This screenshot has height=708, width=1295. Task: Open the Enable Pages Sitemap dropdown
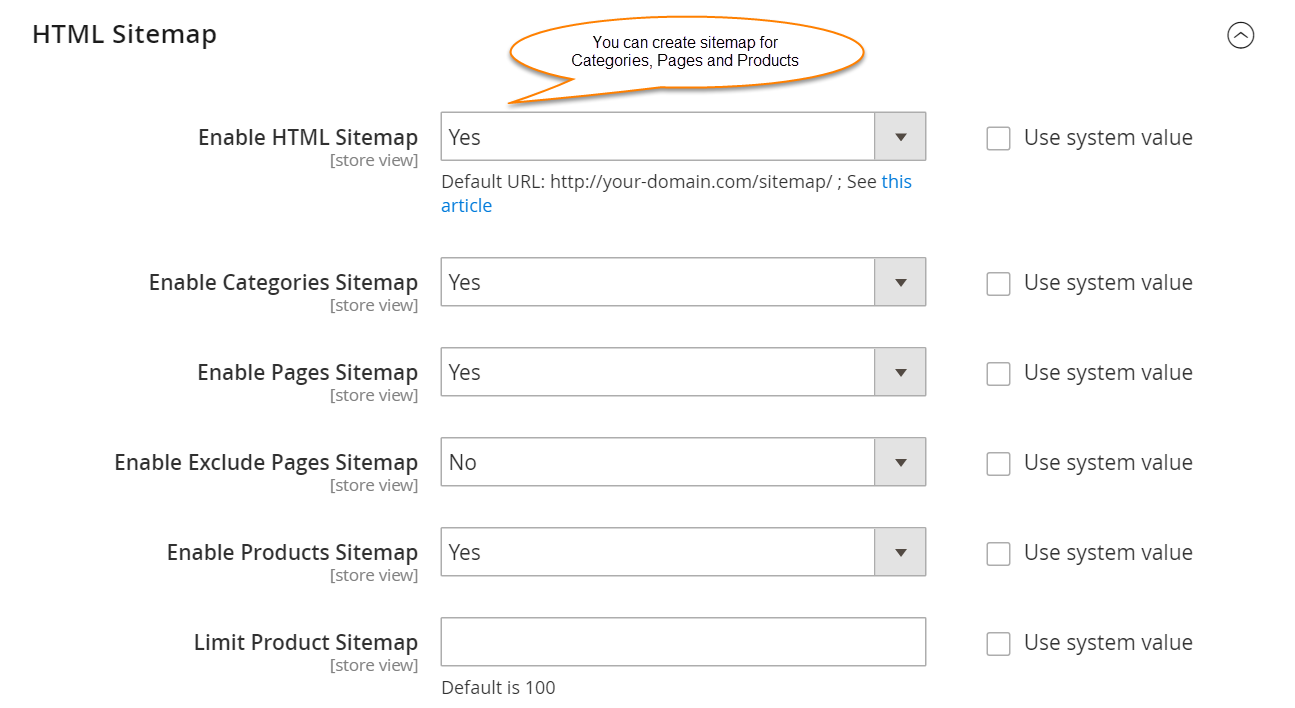(x=683, y=372)
